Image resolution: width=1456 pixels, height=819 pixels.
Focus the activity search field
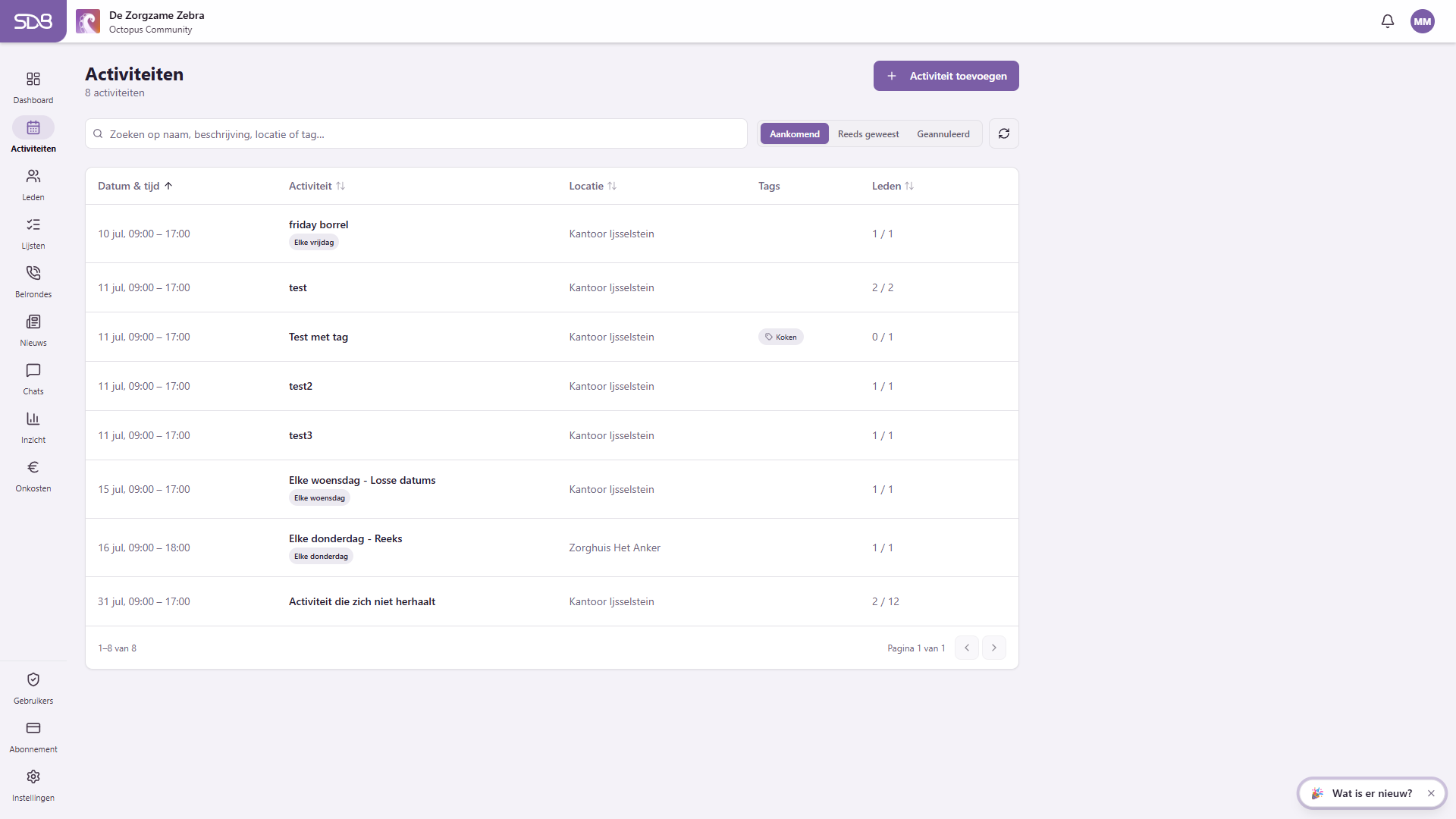tap(416, 133)
